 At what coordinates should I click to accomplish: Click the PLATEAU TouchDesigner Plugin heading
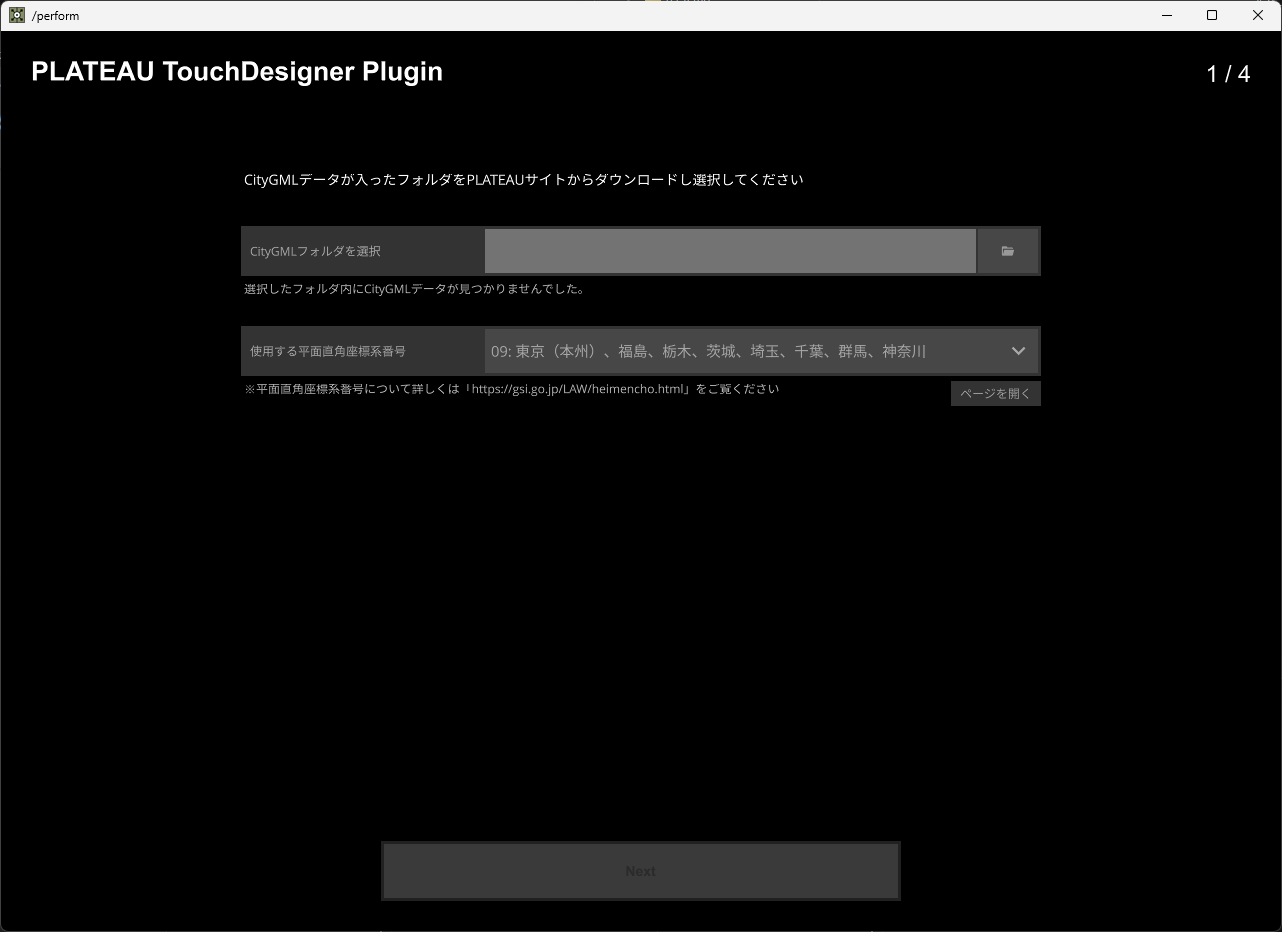pos(237,71)
